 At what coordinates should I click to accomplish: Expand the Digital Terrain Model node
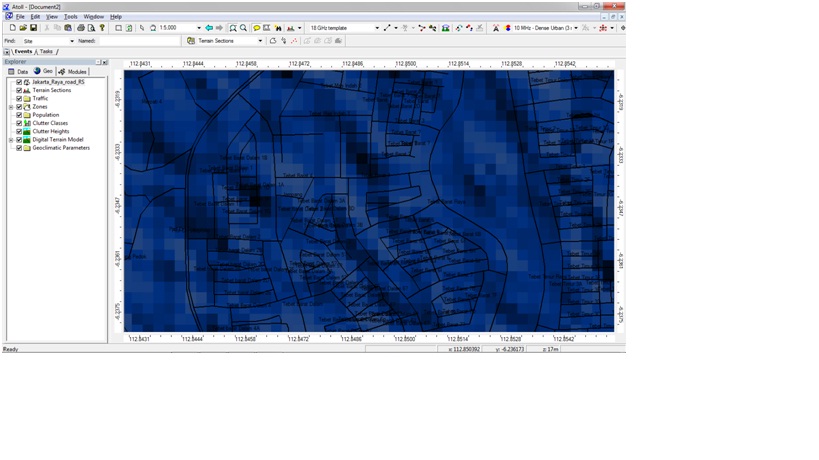11,140
